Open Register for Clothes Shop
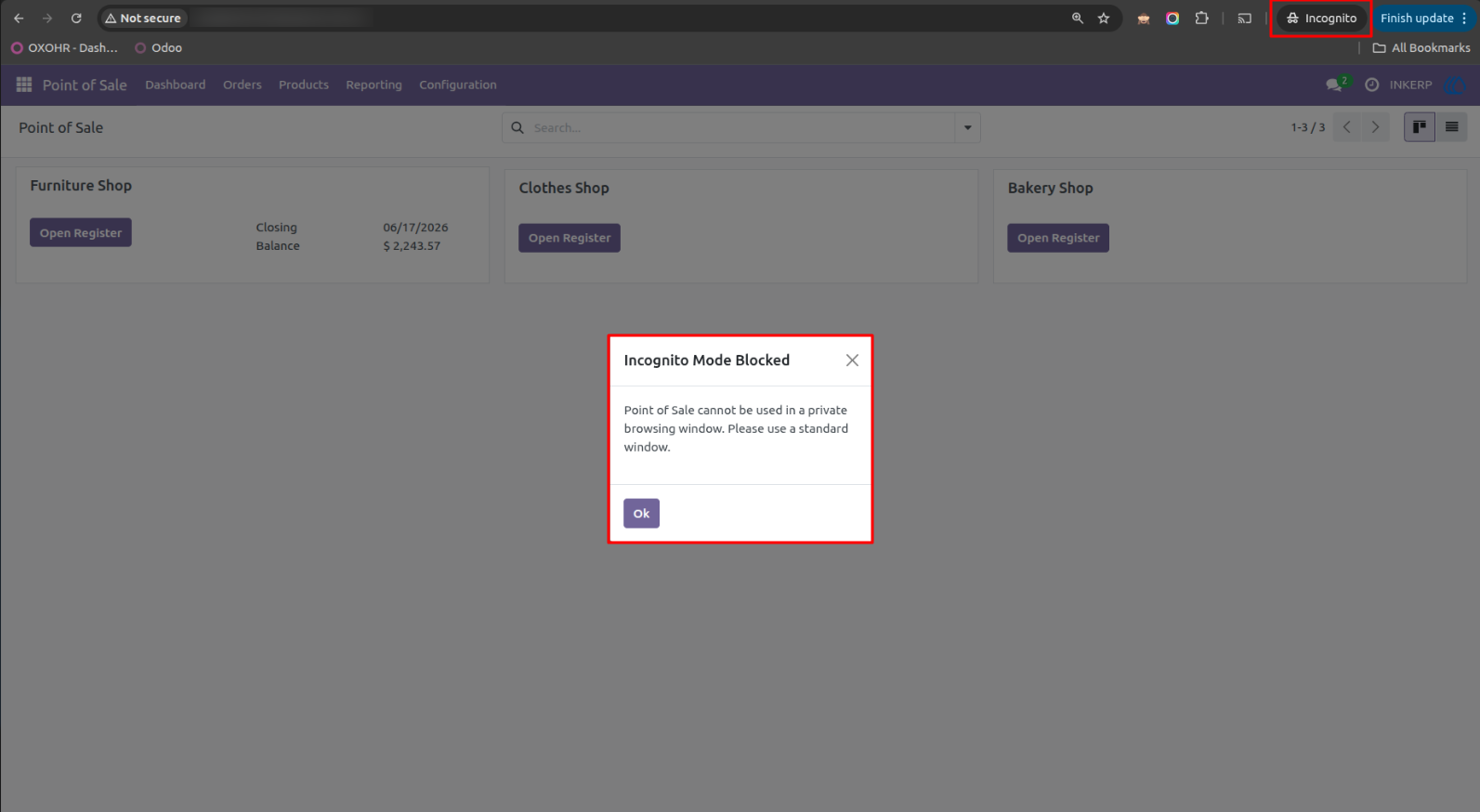Viewport: 1480px width, 812px height. (x=570, y=238)
